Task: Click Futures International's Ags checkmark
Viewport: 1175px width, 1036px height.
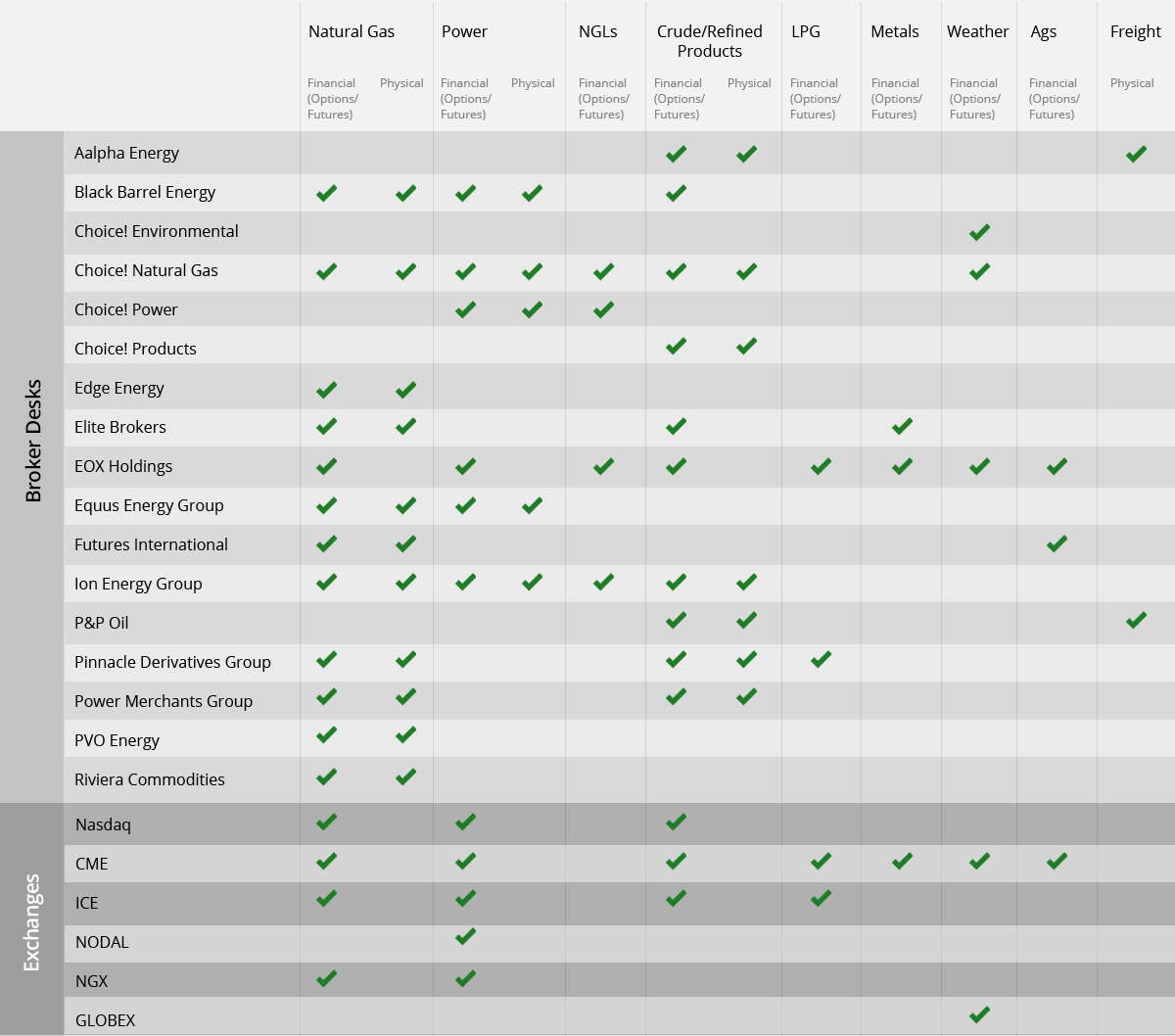Action: (1057, 543)
